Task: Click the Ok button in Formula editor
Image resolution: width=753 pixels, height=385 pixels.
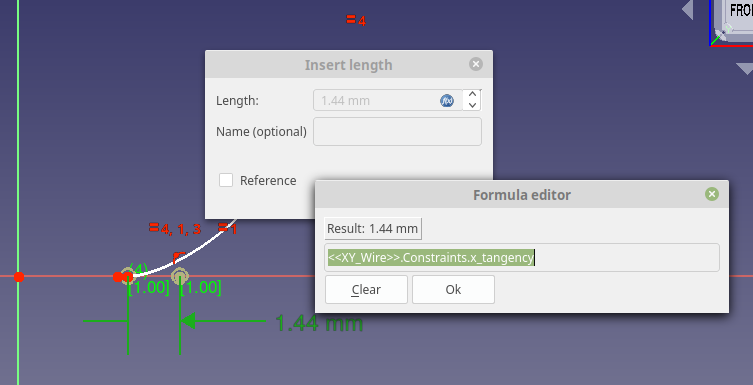Action: click(x=453, y=289)
